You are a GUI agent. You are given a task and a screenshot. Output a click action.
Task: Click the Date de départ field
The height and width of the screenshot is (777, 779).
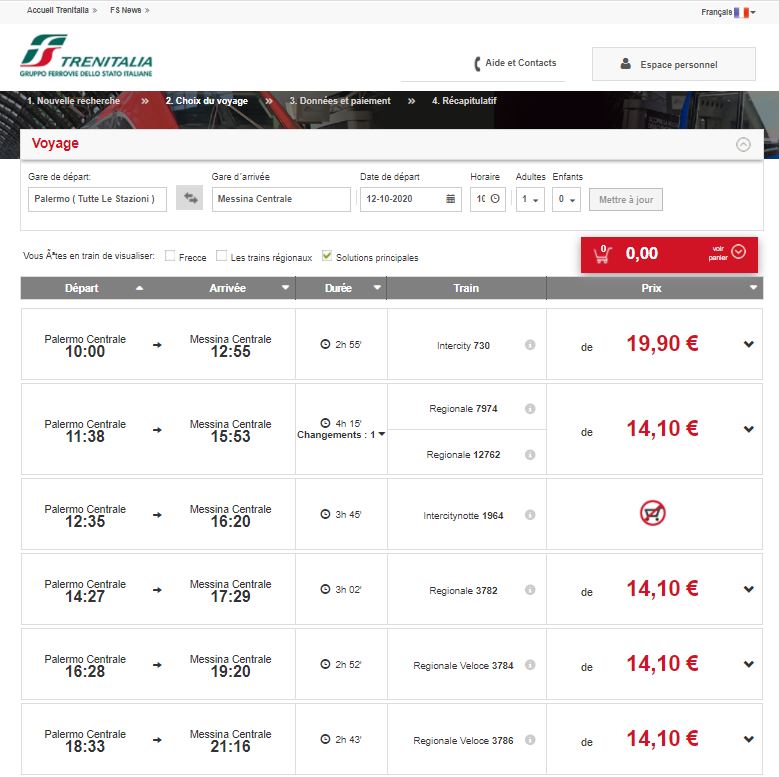tap(411, 199)
